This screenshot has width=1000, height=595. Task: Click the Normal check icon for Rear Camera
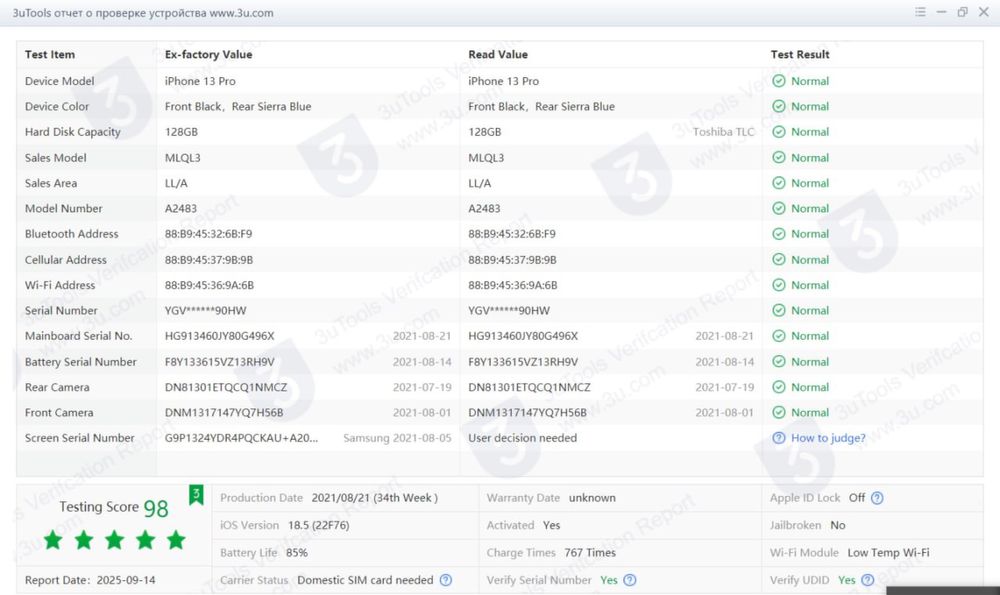point(779,387)
